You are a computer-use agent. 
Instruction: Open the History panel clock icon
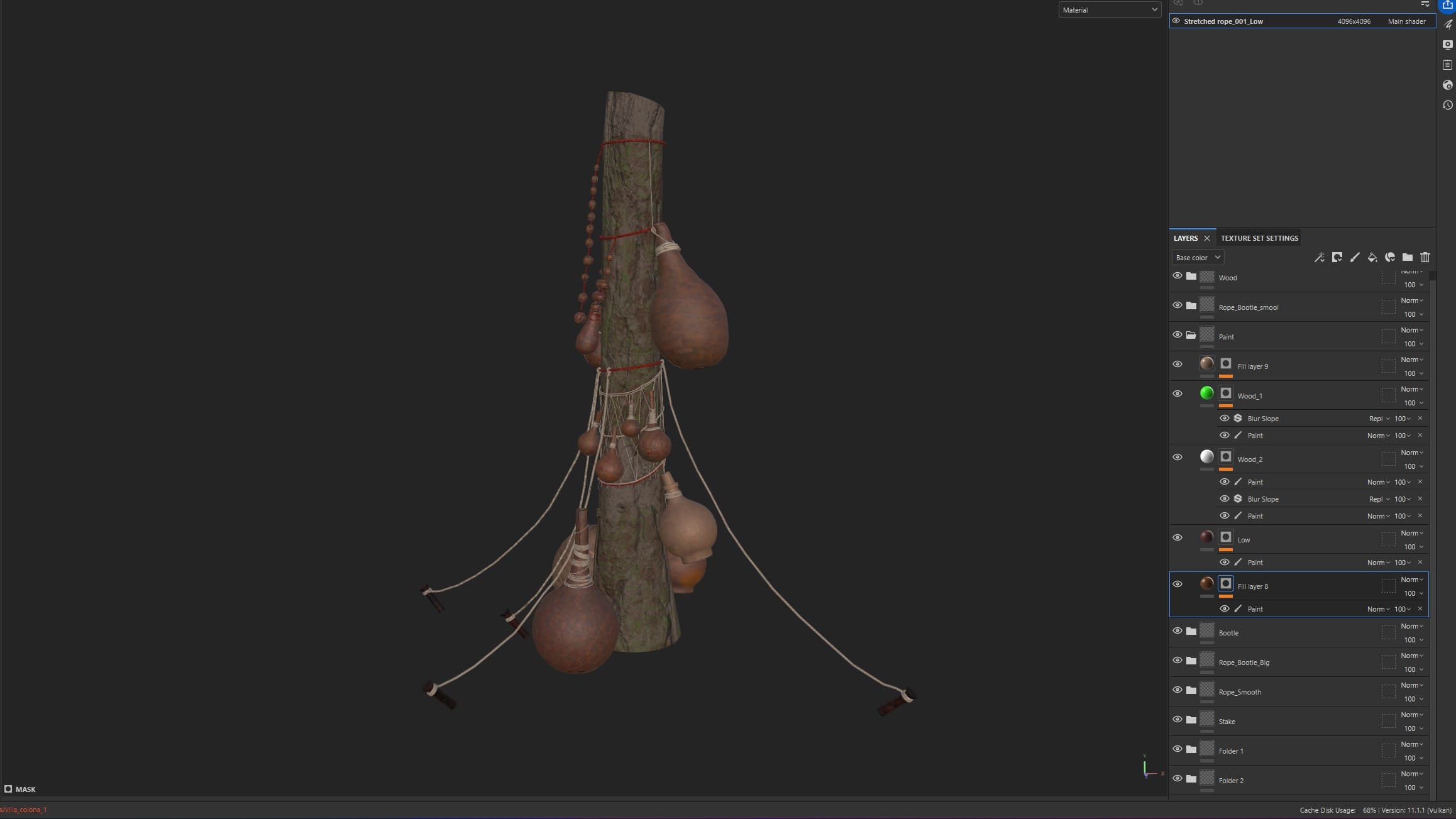[x=1448, y=106]
